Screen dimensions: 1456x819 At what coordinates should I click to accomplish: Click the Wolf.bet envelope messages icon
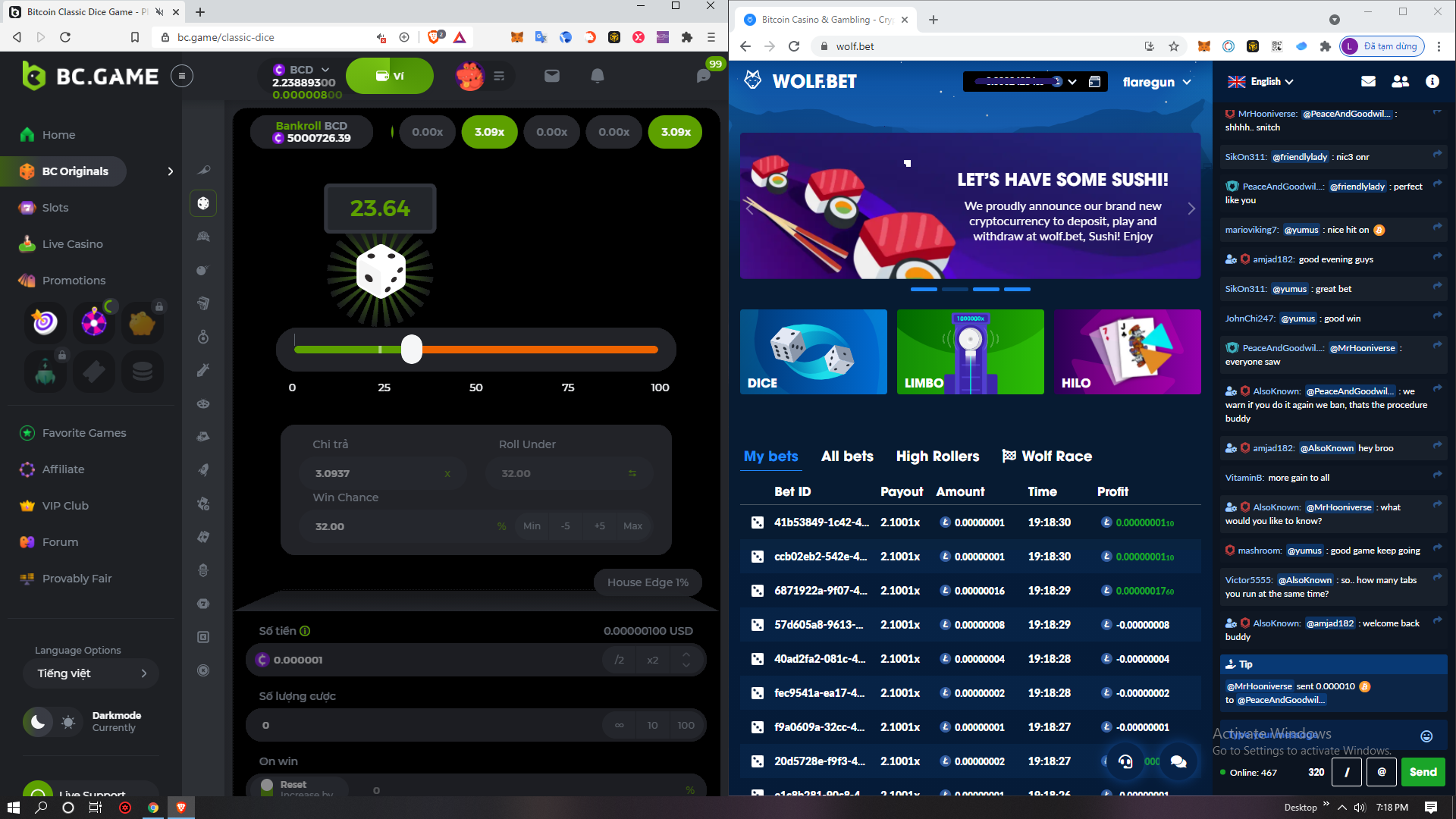(1368, 81)
